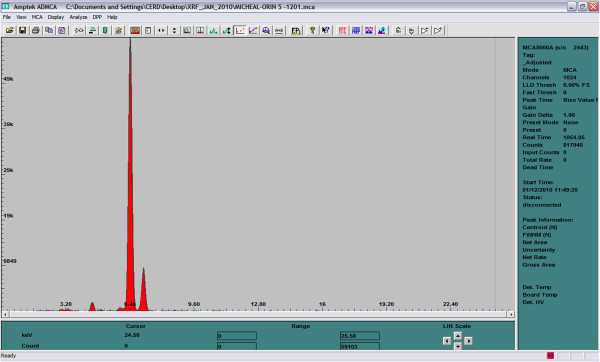The height and width of the screenshot is (362, 600).
Task: Click the green peaks toolbar icon
Action: pos(214,30)
